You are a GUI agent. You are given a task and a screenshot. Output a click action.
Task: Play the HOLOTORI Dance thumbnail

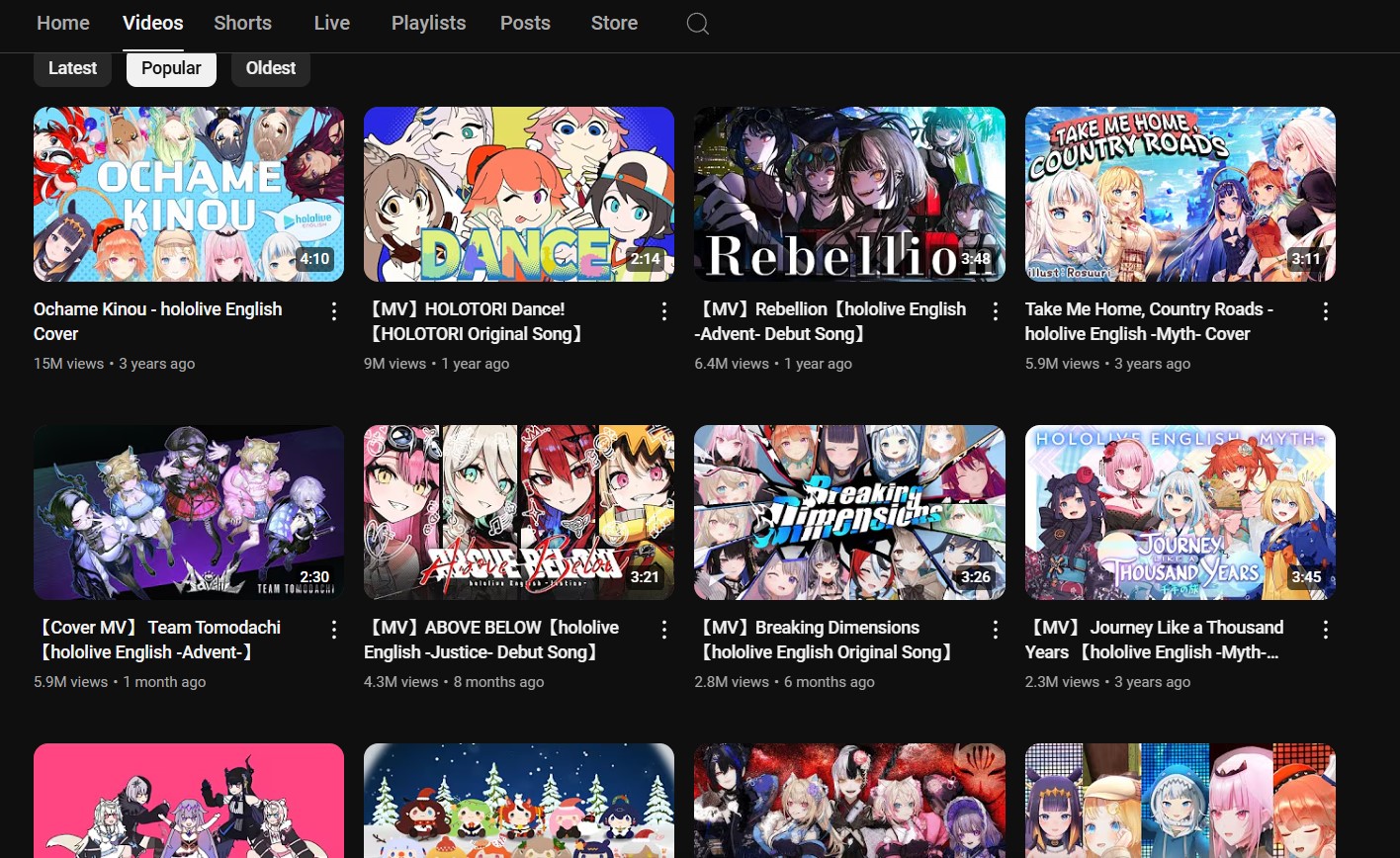[x=519, y=194]
